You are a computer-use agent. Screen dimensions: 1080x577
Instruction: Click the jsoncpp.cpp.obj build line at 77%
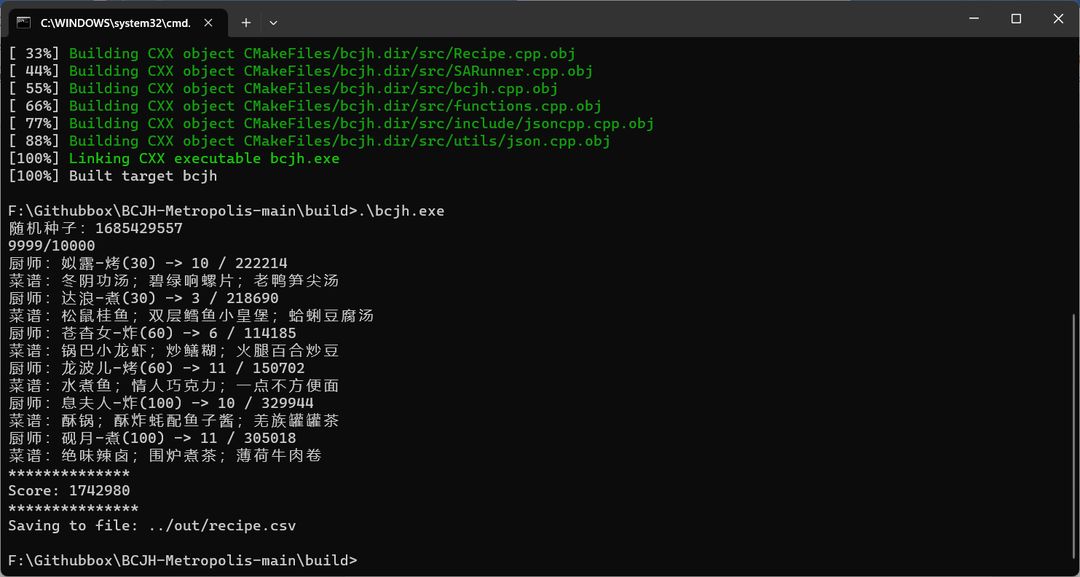[x=331, y=123]
